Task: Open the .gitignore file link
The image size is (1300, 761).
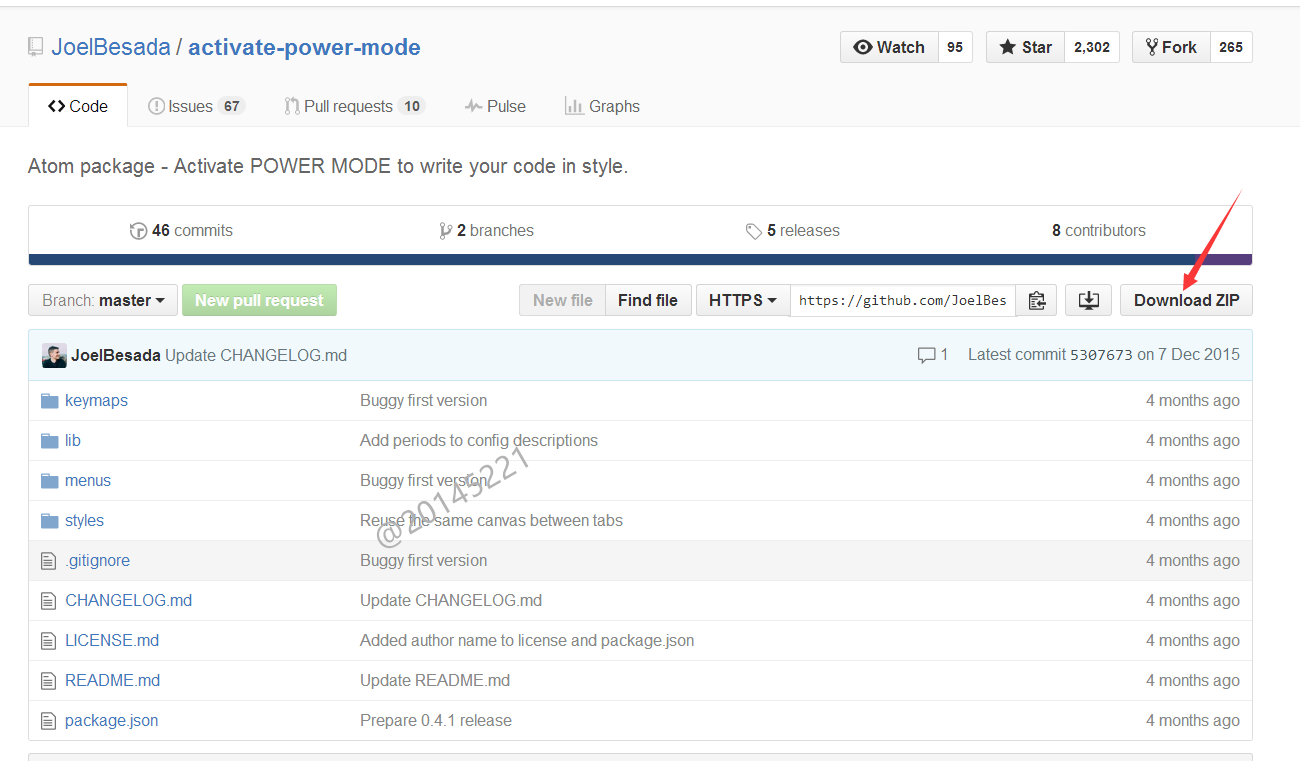Action: tap(97, 560)
